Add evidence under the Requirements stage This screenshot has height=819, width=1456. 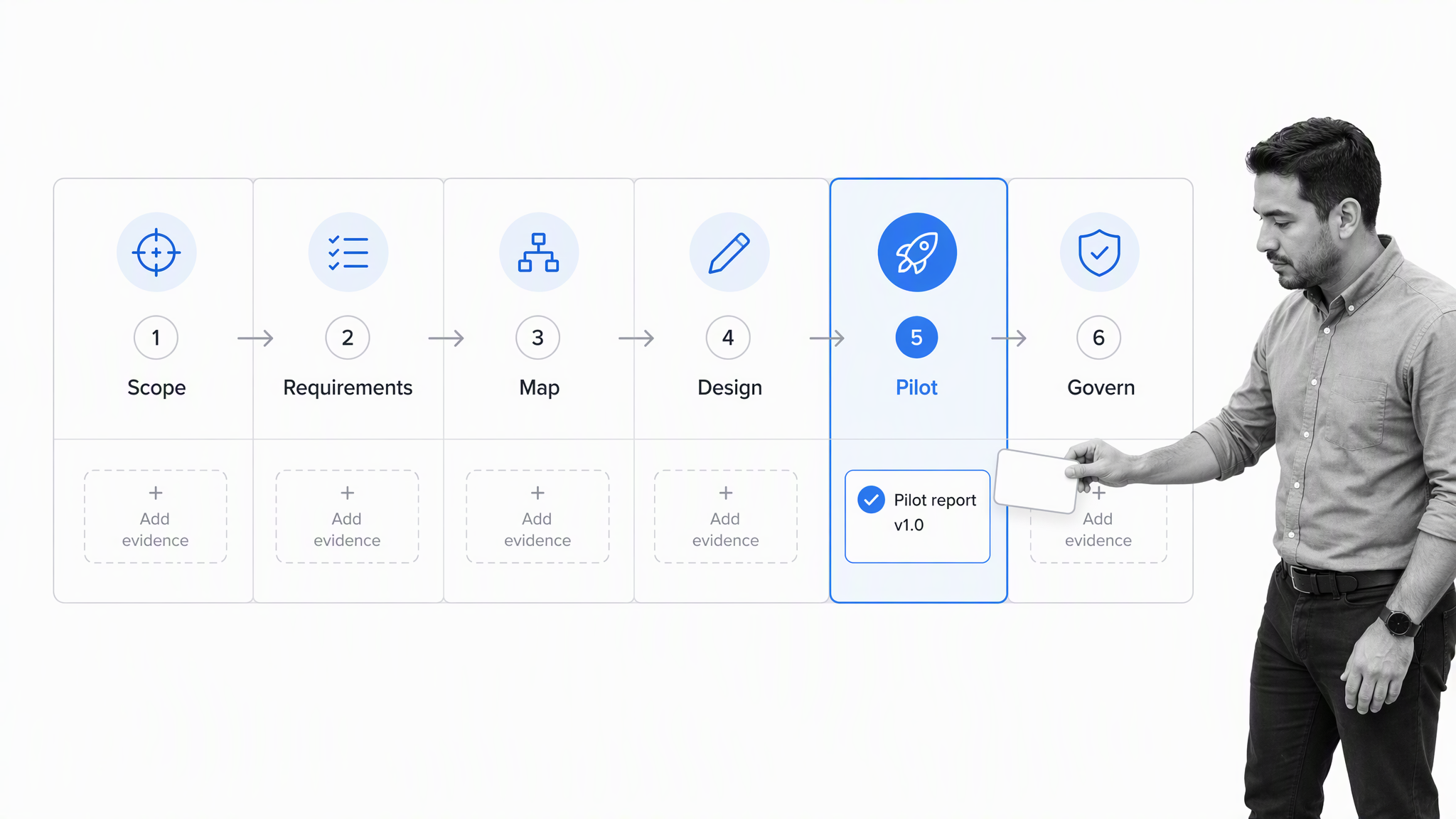(x=347, y=517)
